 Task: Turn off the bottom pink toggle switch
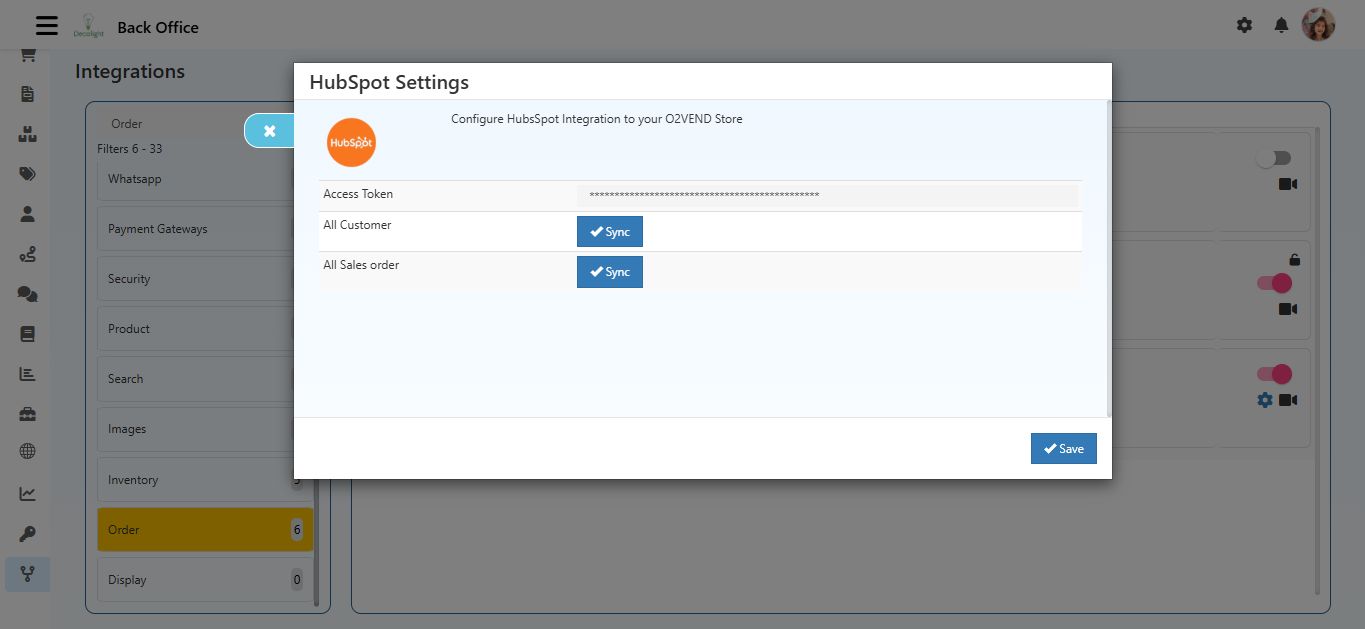coord(1274,373)
